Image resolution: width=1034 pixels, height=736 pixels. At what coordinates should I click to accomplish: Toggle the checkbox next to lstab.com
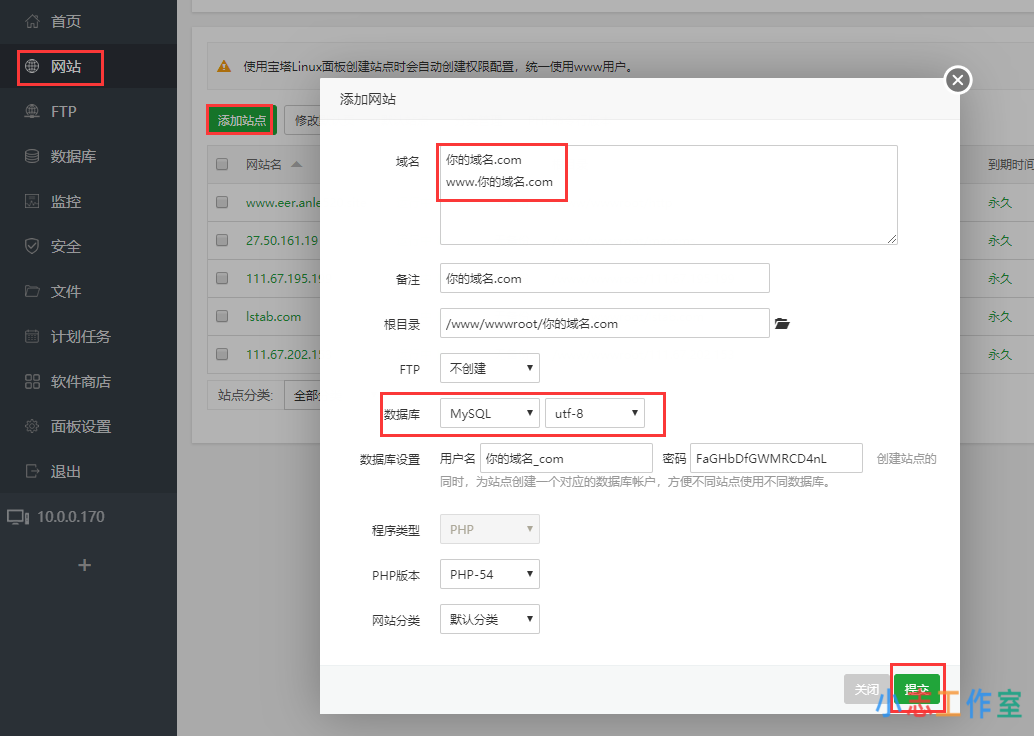pos(221,316)
